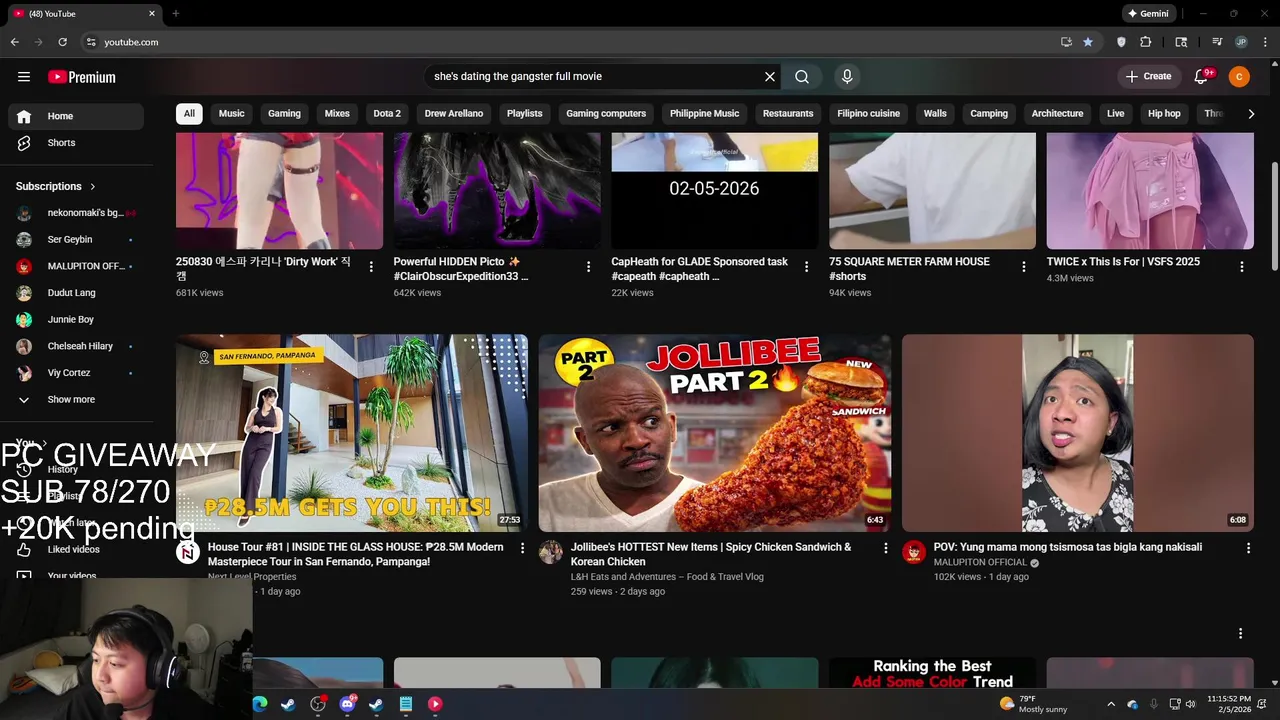
Task: Go back with the browser back arrow
Action: [14, 42]
